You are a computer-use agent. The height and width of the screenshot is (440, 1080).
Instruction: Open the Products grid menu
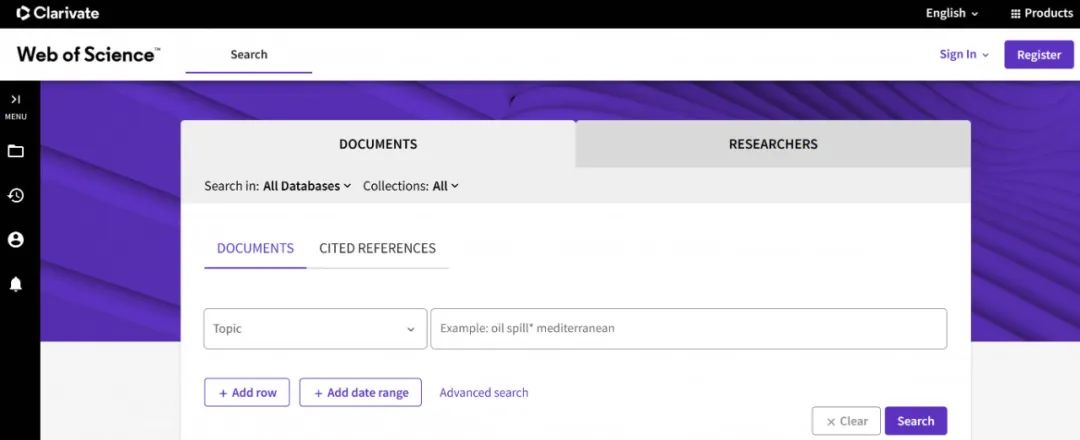tap(1041, 13)
